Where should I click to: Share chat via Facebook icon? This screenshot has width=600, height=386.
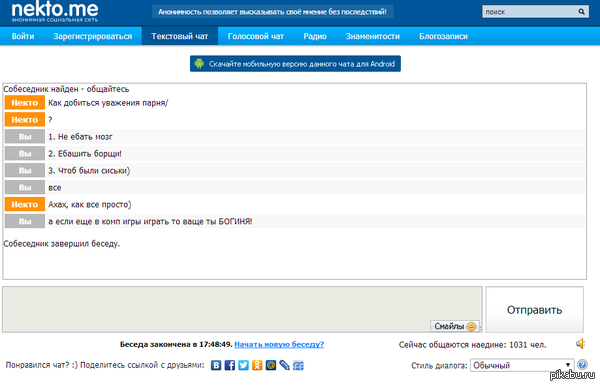(230, 365)
